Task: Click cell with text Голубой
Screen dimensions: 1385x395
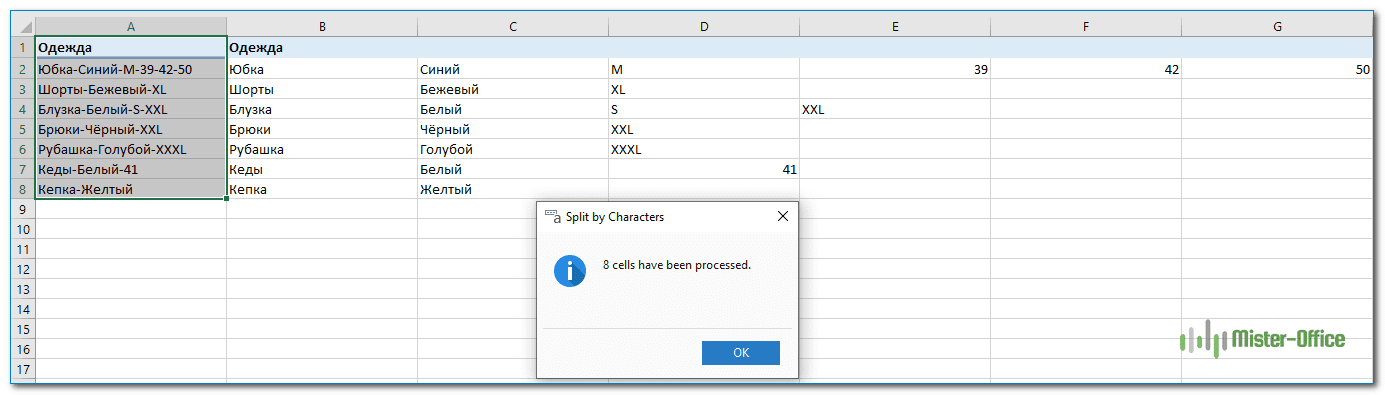Action: coord(513,150)
